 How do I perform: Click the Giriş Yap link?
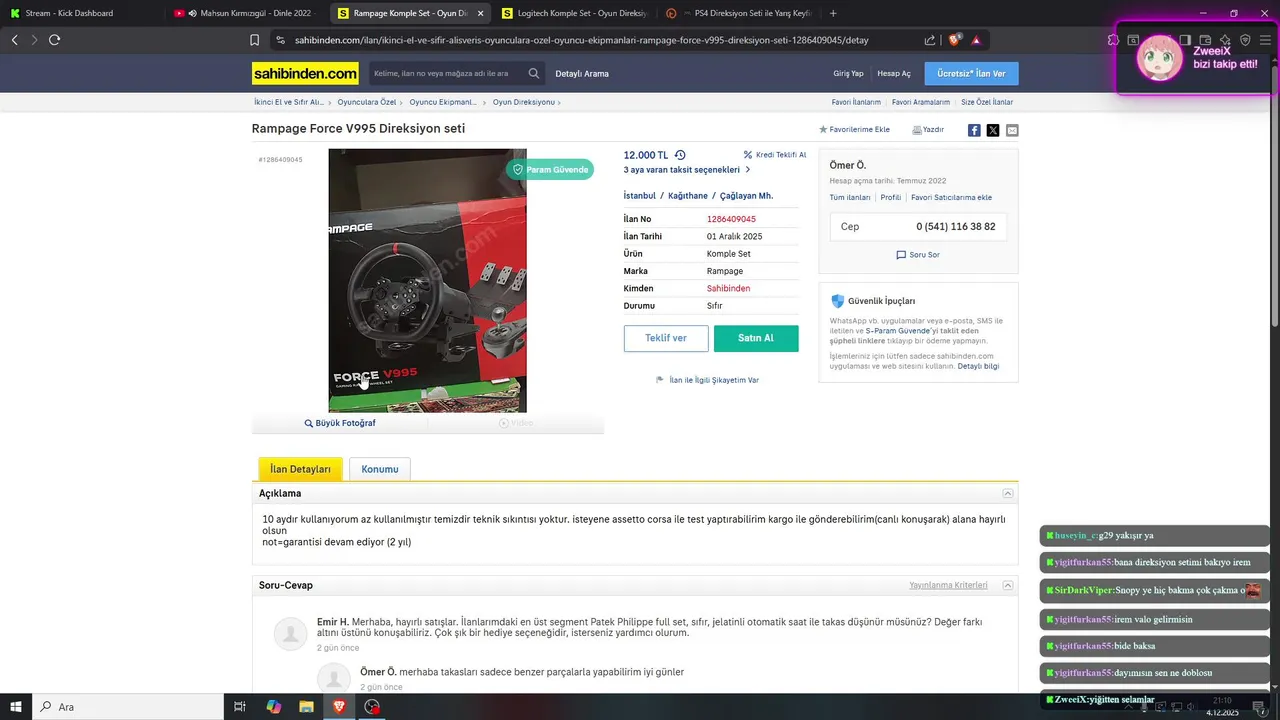coord(848,73)
